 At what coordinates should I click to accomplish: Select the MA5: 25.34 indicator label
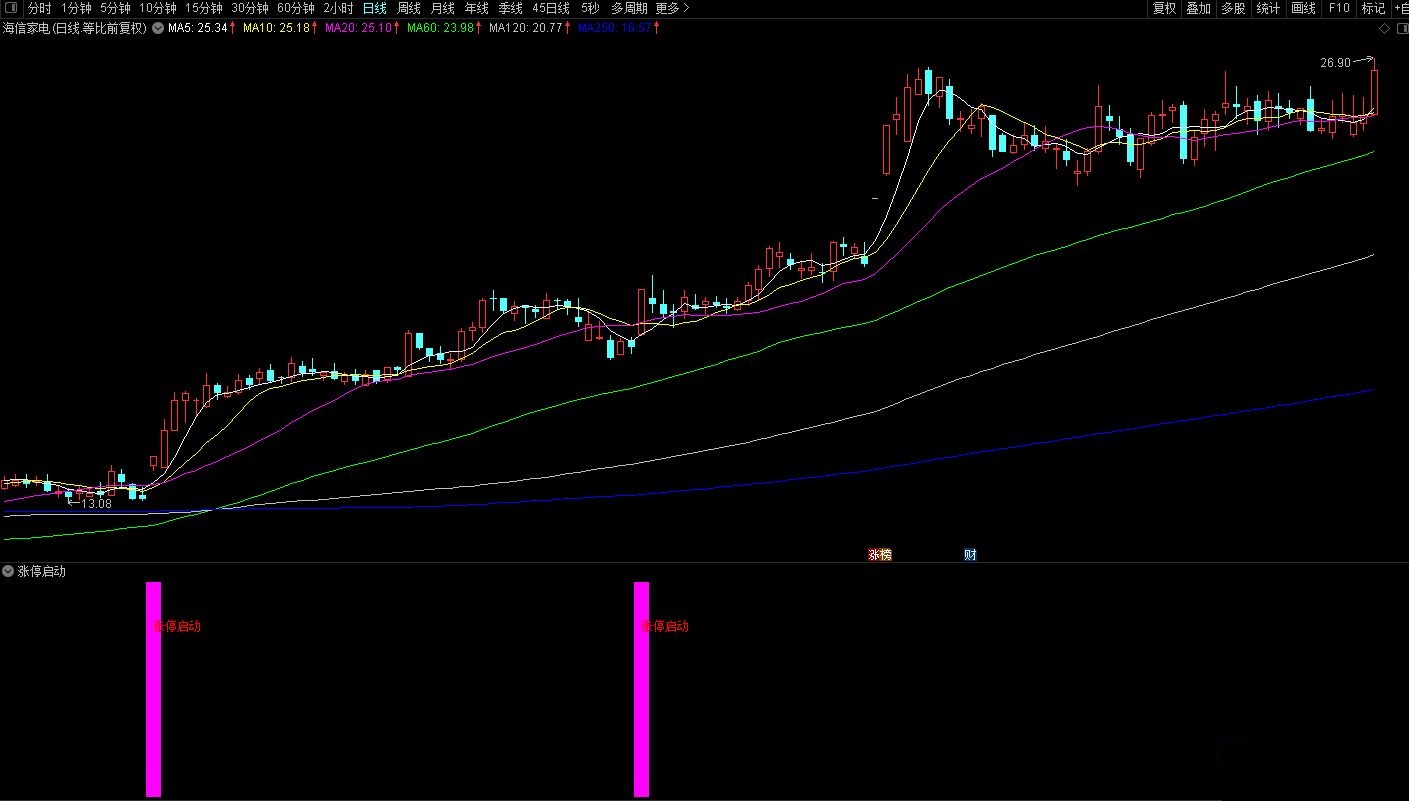point(198,28)
